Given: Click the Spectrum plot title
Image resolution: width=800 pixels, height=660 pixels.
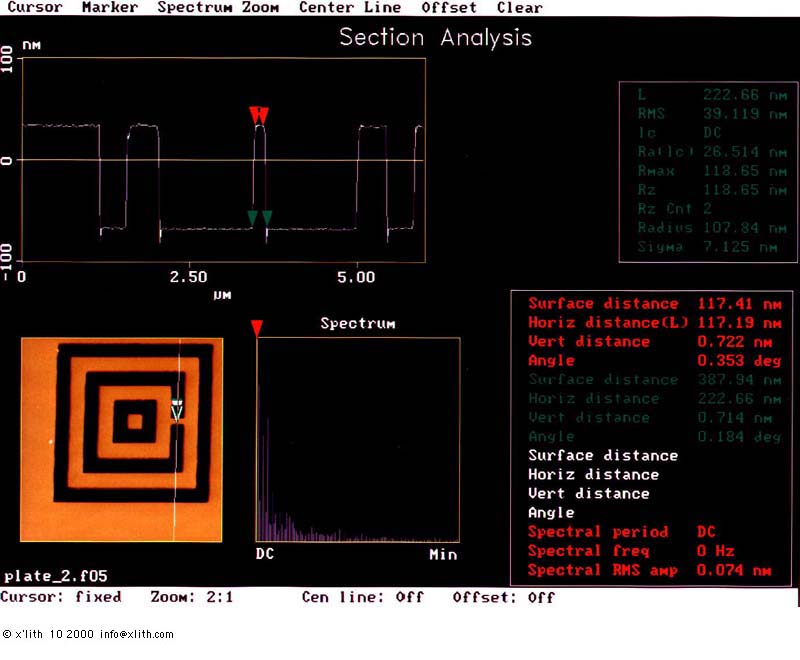Looking at the screenshot, I should coord(358,324).
